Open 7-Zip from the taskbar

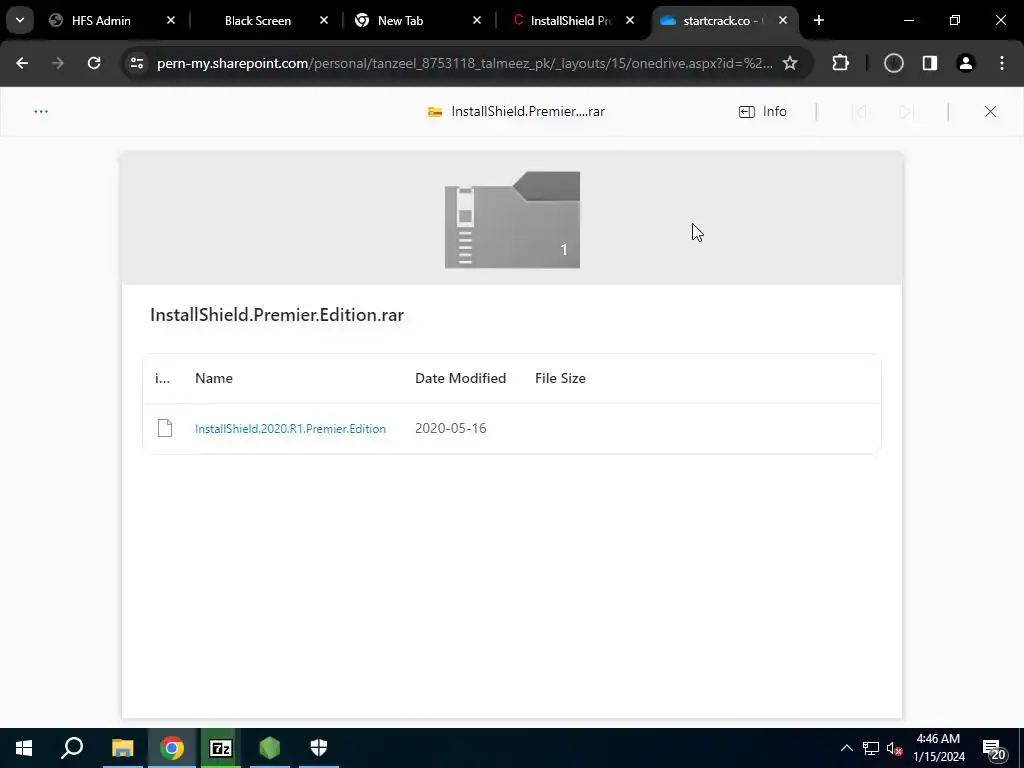click(221, 748)
